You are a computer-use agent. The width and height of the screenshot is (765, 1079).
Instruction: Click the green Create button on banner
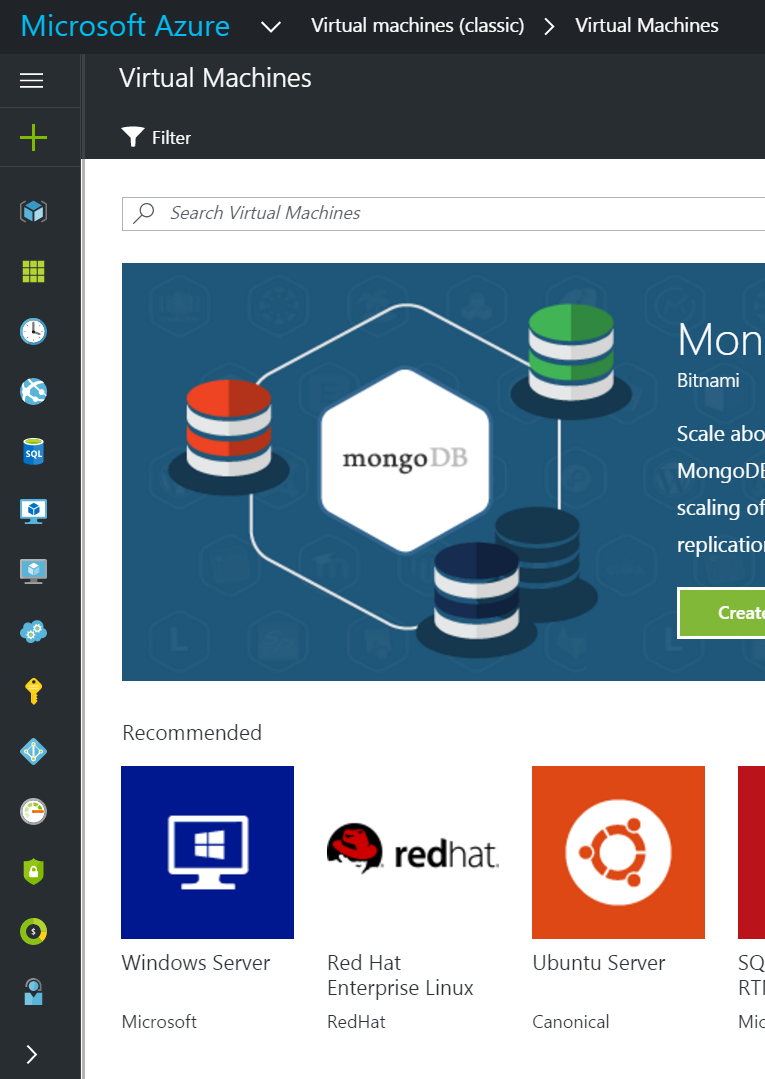click(722, 612)
